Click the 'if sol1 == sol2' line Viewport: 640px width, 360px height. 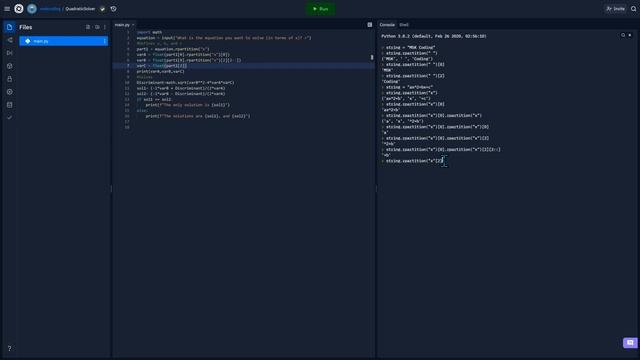154,99
